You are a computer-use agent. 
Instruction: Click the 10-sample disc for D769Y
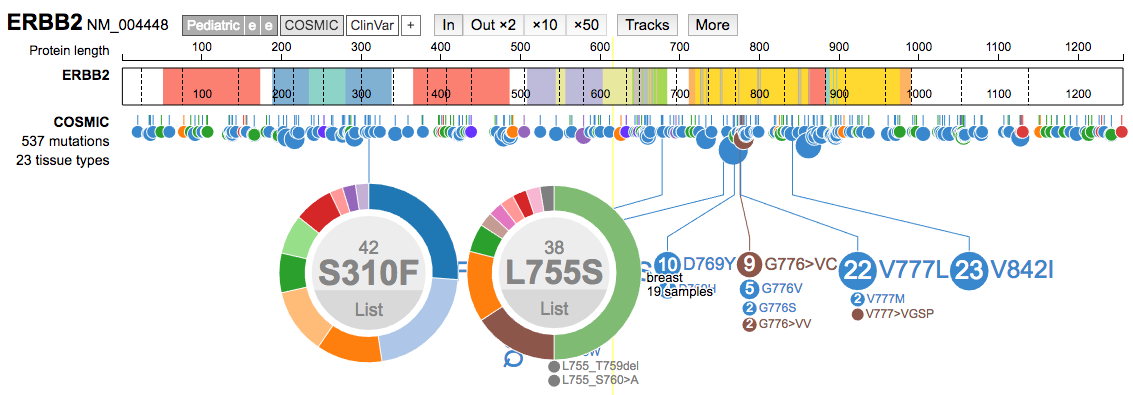[x=667, y=264]
